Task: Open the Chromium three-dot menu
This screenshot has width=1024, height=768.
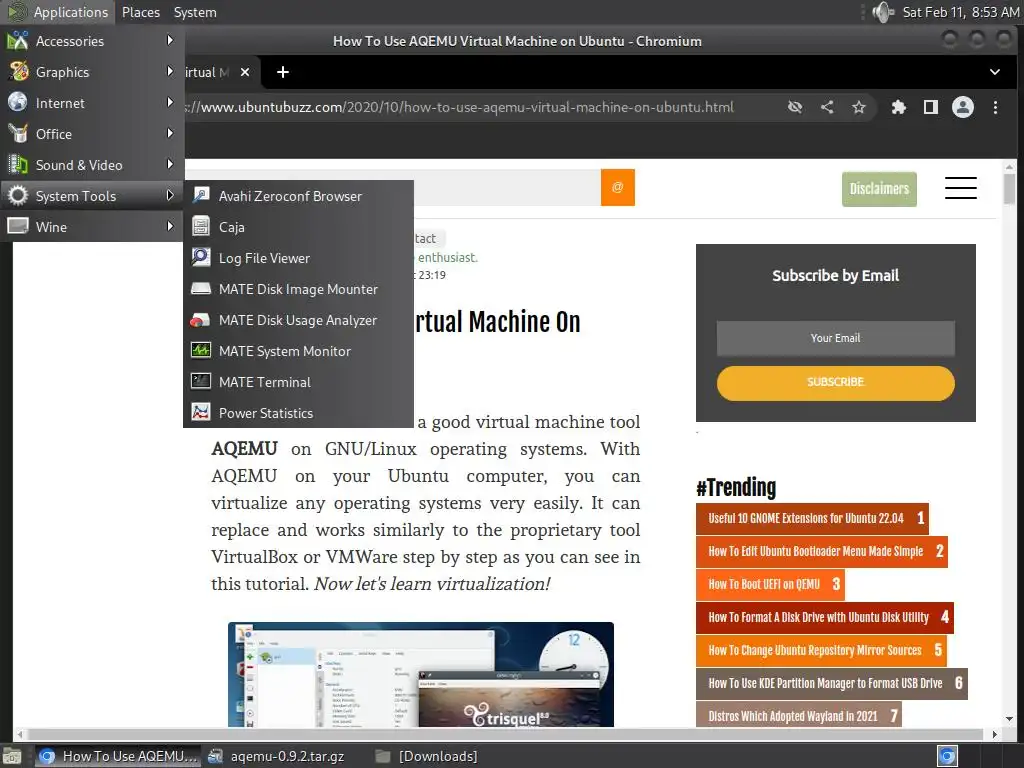Action: pos(995,107)
